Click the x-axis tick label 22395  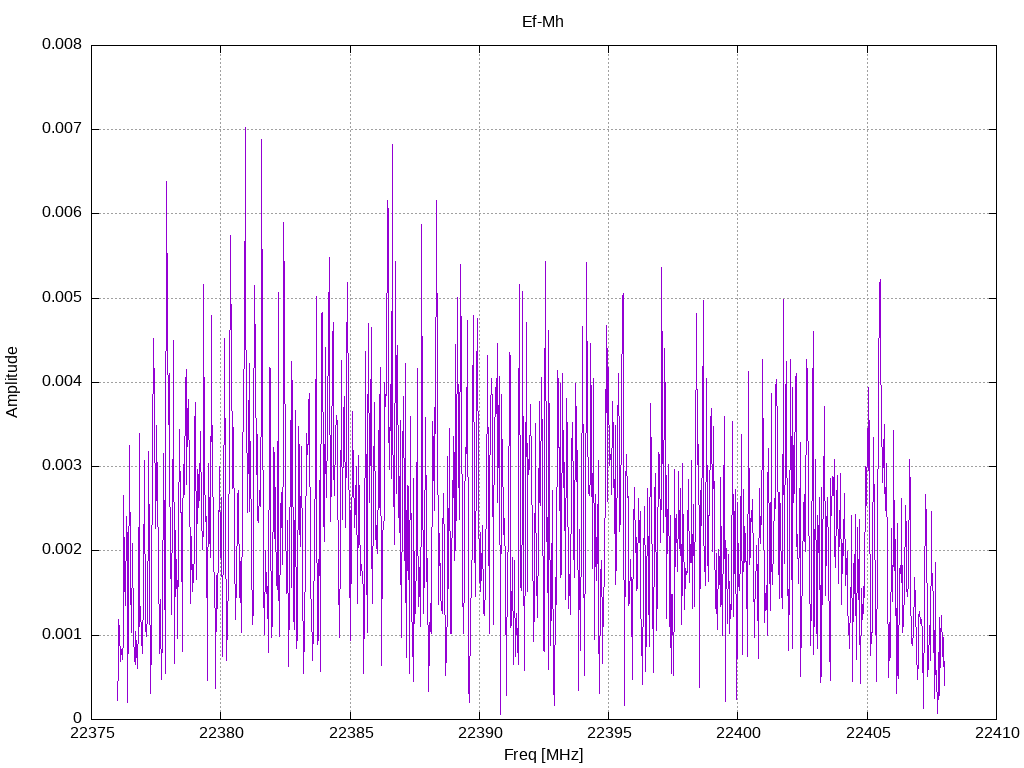[x=609, y=733]
